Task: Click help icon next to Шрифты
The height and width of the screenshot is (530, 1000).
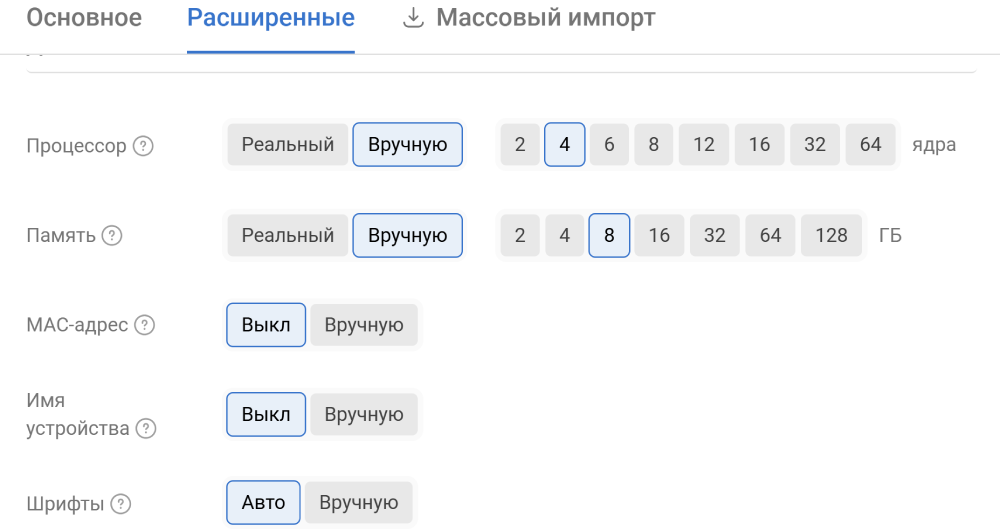Action: coord(121,504)
